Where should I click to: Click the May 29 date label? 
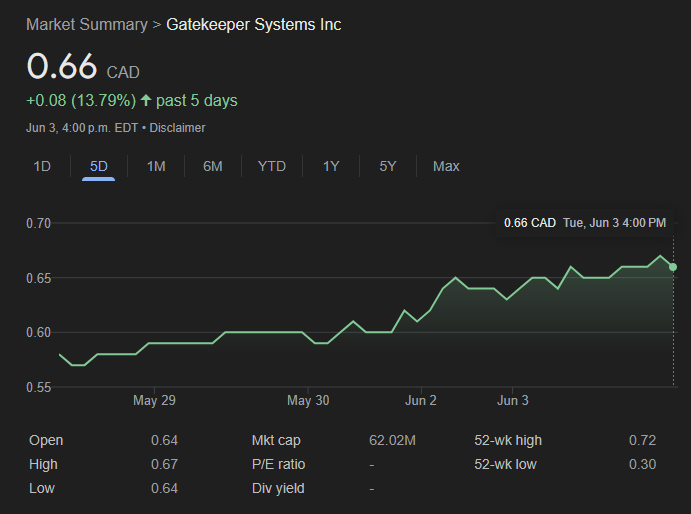click(x=154, y=401)
